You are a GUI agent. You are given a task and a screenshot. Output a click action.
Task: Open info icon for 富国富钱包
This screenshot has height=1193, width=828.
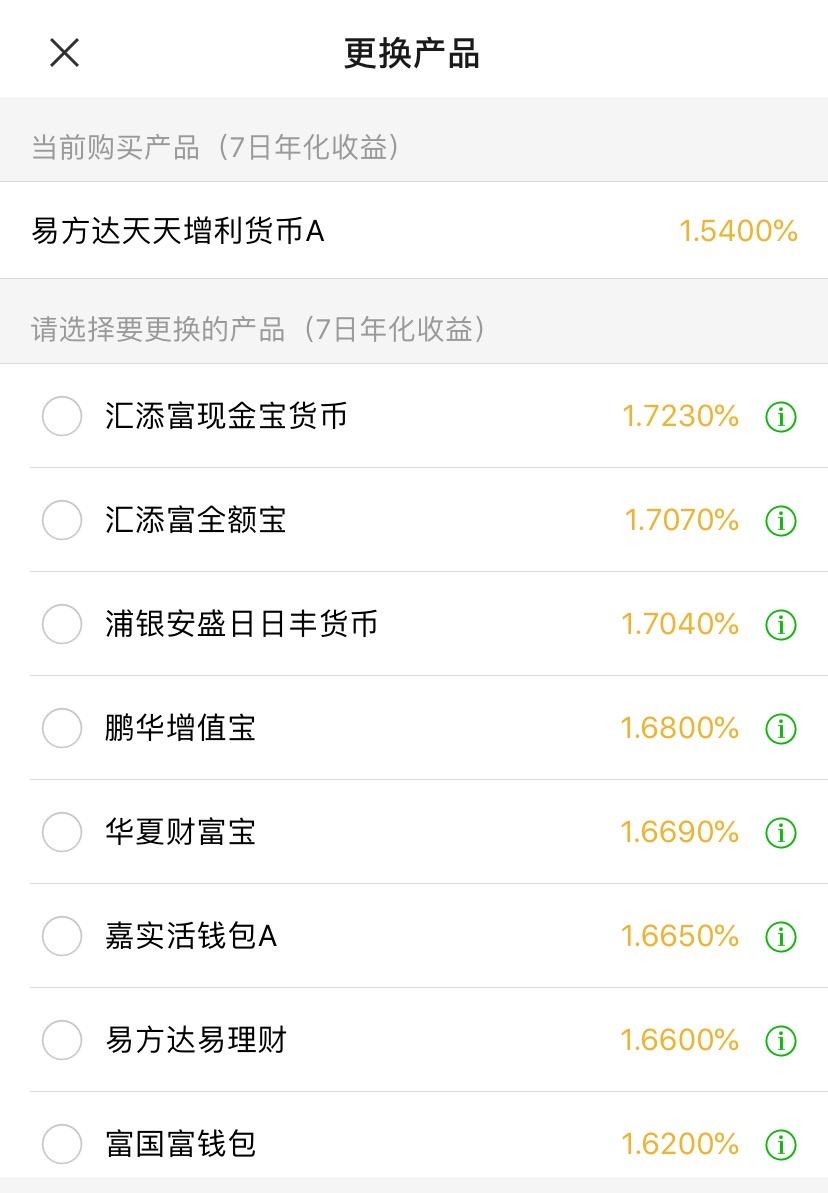780,1144
